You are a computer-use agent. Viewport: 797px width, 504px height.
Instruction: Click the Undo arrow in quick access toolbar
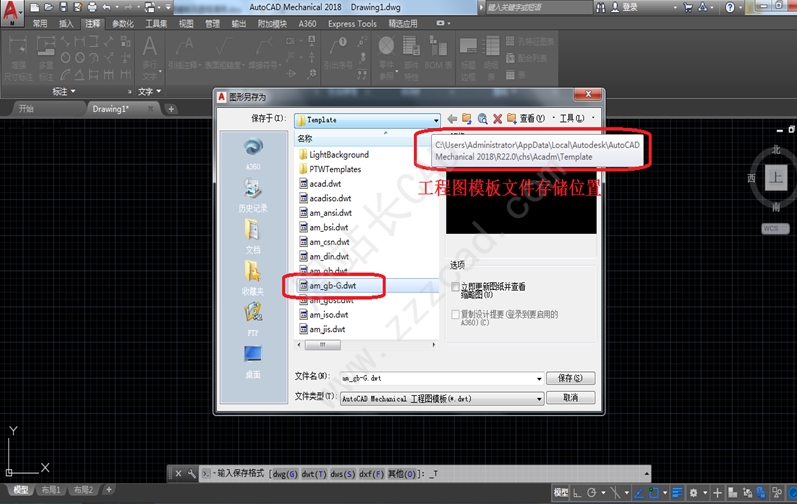106,7
